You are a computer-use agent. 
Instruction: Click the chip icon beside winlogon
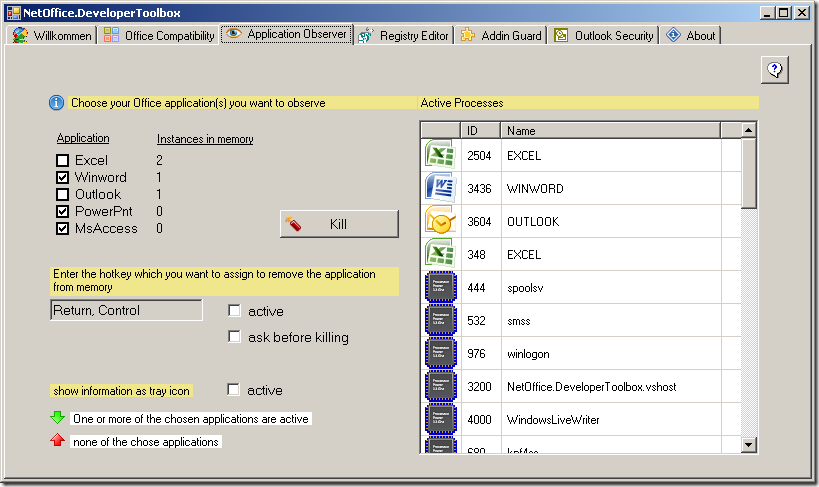tap(440, 353)
